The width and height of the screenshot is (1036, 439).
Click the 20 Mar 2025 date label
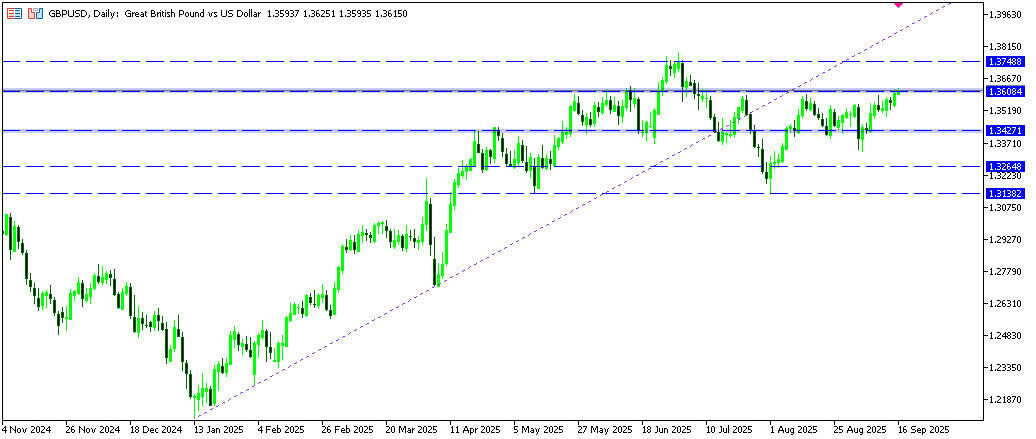tap(412, 428)
